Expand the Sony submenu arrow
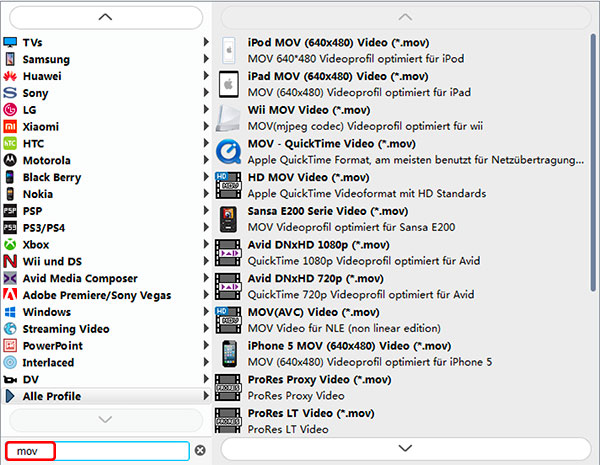Screen dimensions: 600x465 [x=206, y=92]
